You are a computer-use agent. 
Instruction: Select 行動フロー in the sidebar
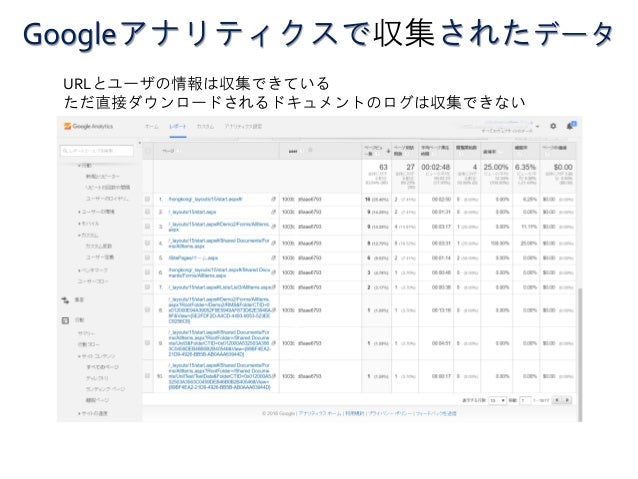(x=89, y=345)
